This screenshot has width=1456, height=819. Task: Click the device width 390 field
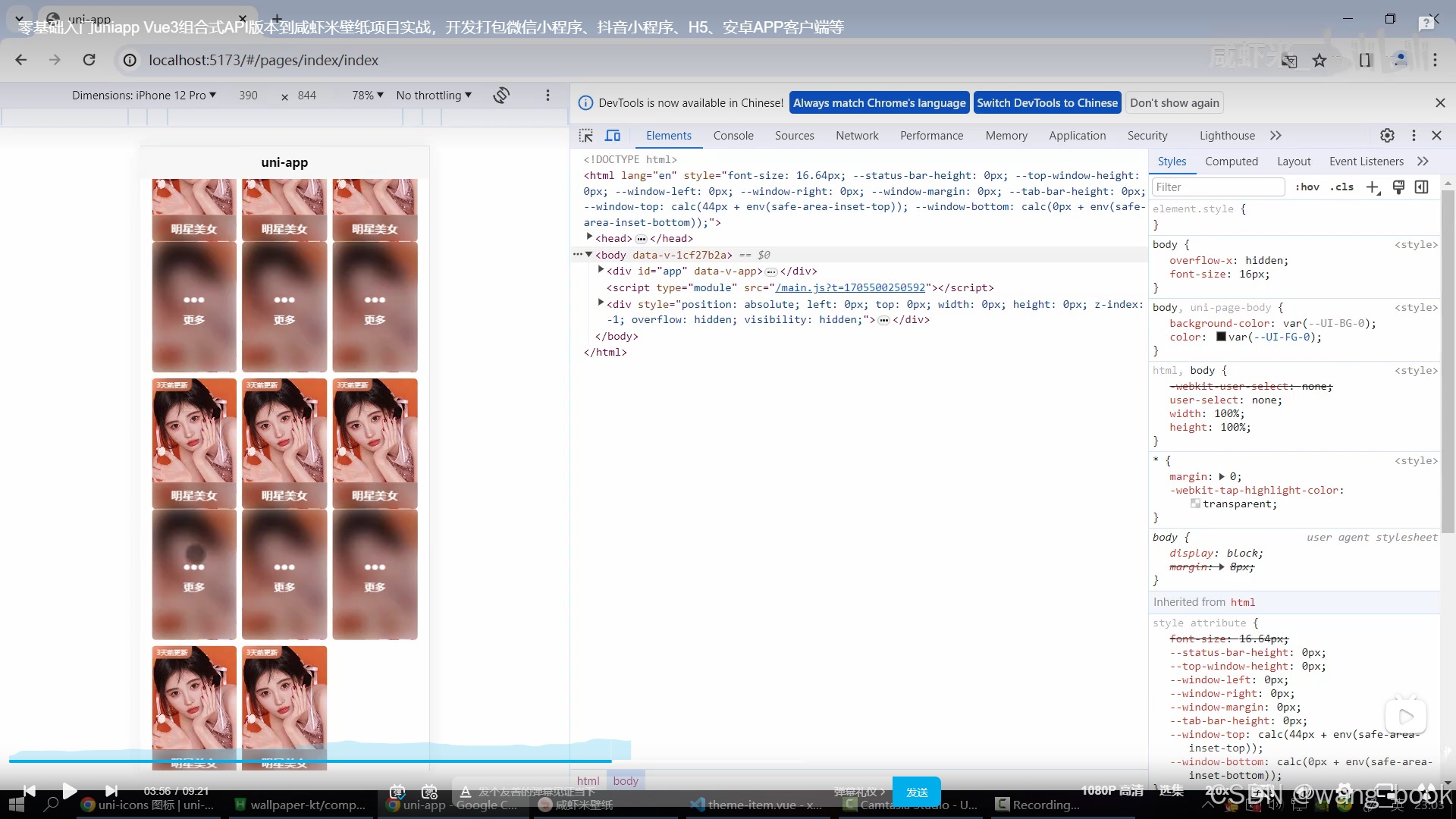pyautogui.click(x=249, y=95)
